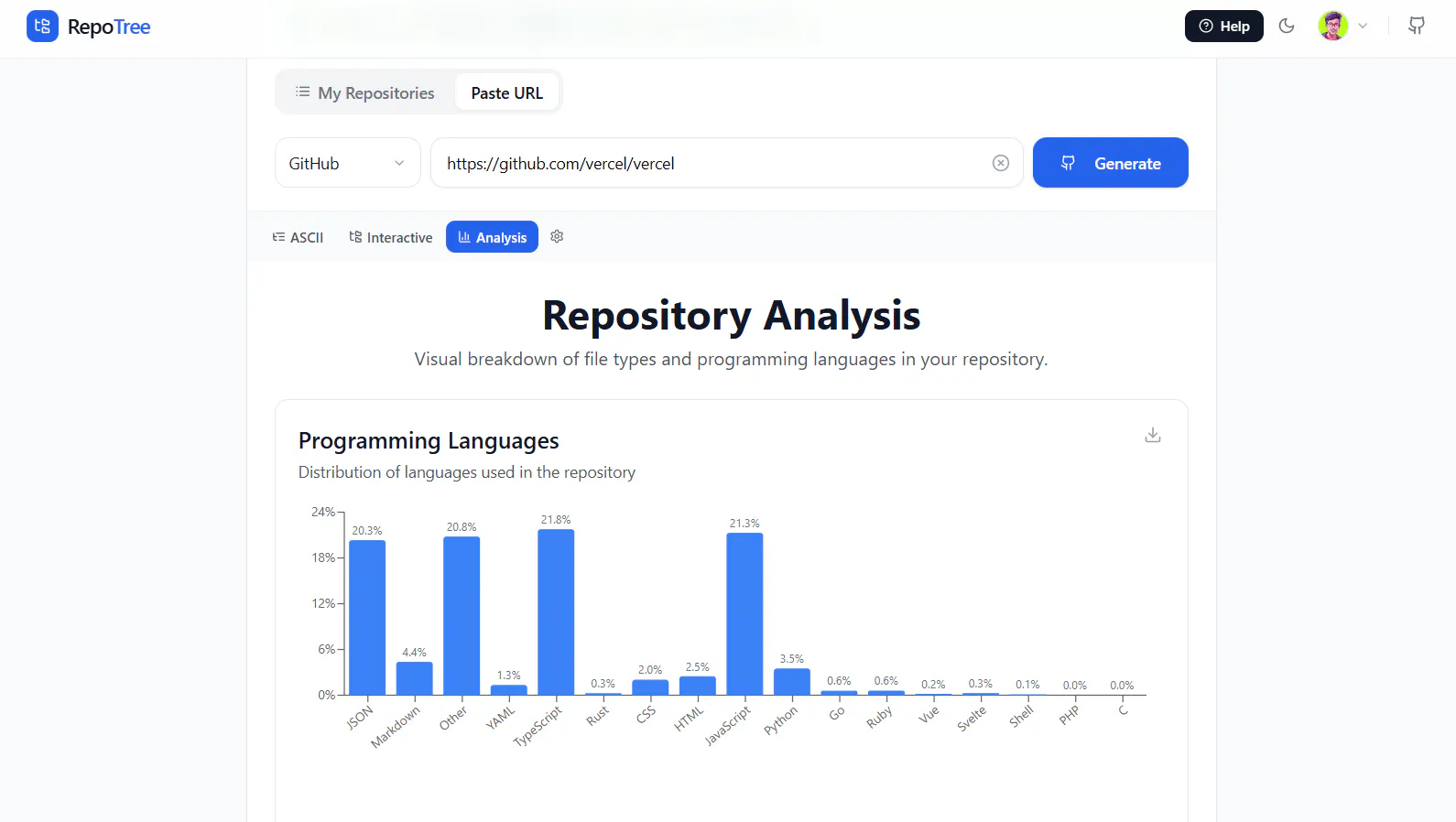1456x822 pixels.
Task: Click the Generate button
Action: pos(1111,163)
